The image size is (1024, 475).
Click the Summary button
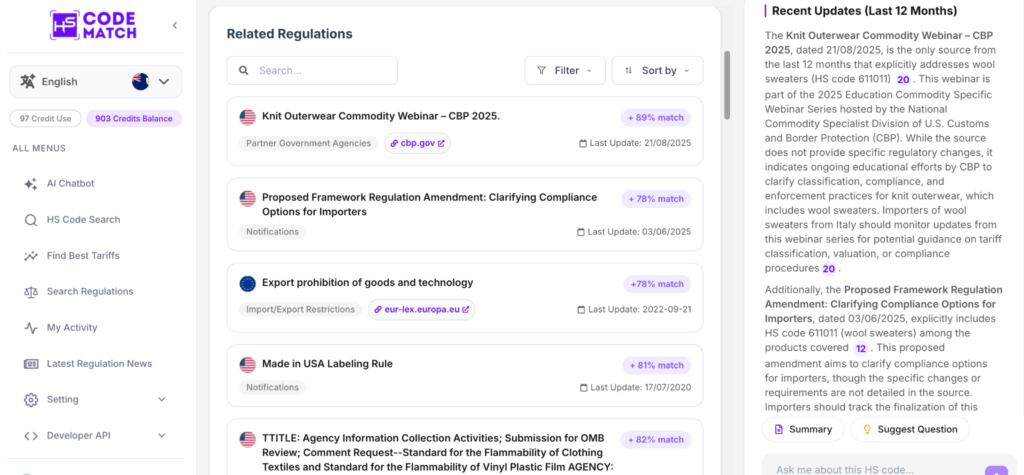[x=803, y=429]
